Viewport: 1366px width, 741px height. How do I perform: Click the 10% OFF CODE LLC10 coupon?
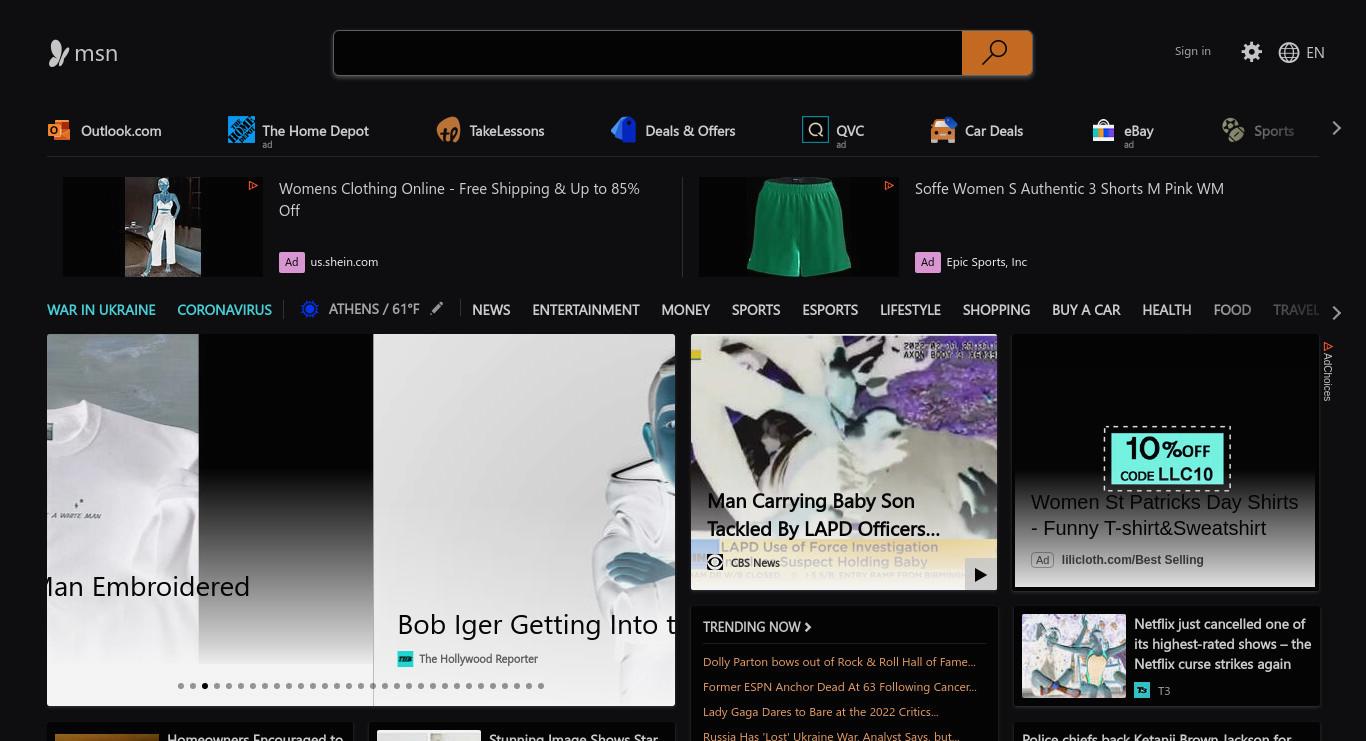(x=1167, y=458)
